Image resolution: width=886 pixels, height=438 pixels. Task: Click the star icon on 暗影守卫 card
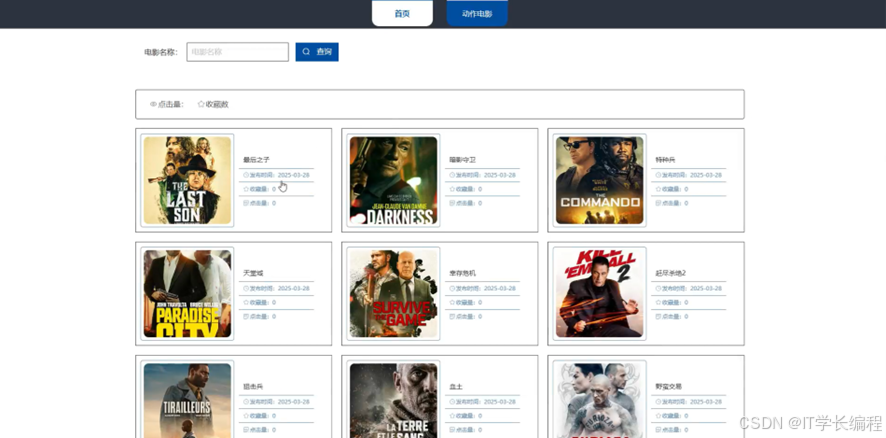click(452, 189)
